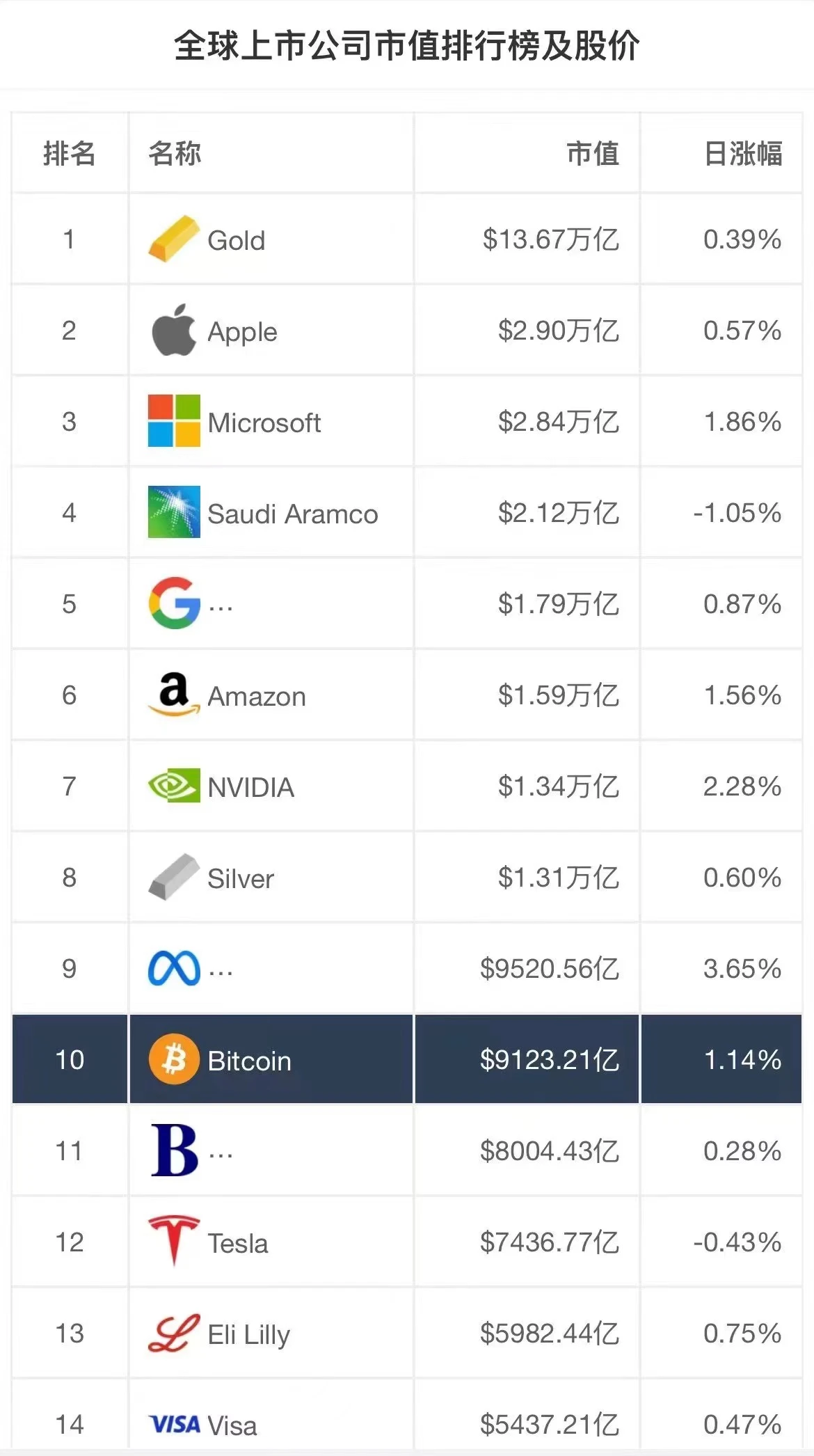Open the Visa row name
Image resolution: width=814 pixels, height=1456 pixels.
(232, 1425)
